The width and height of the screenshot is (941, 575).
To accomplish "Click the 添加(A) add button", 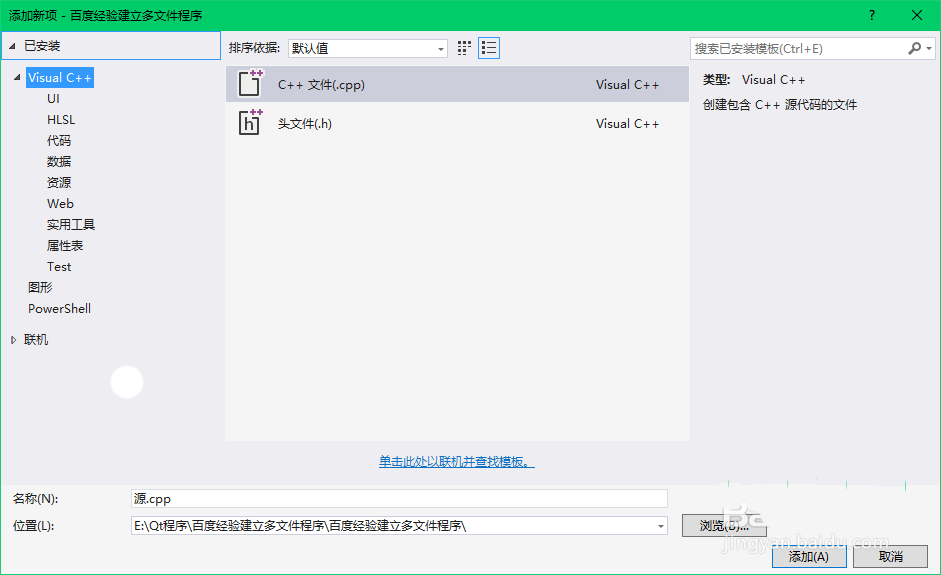I will (809, 557).
